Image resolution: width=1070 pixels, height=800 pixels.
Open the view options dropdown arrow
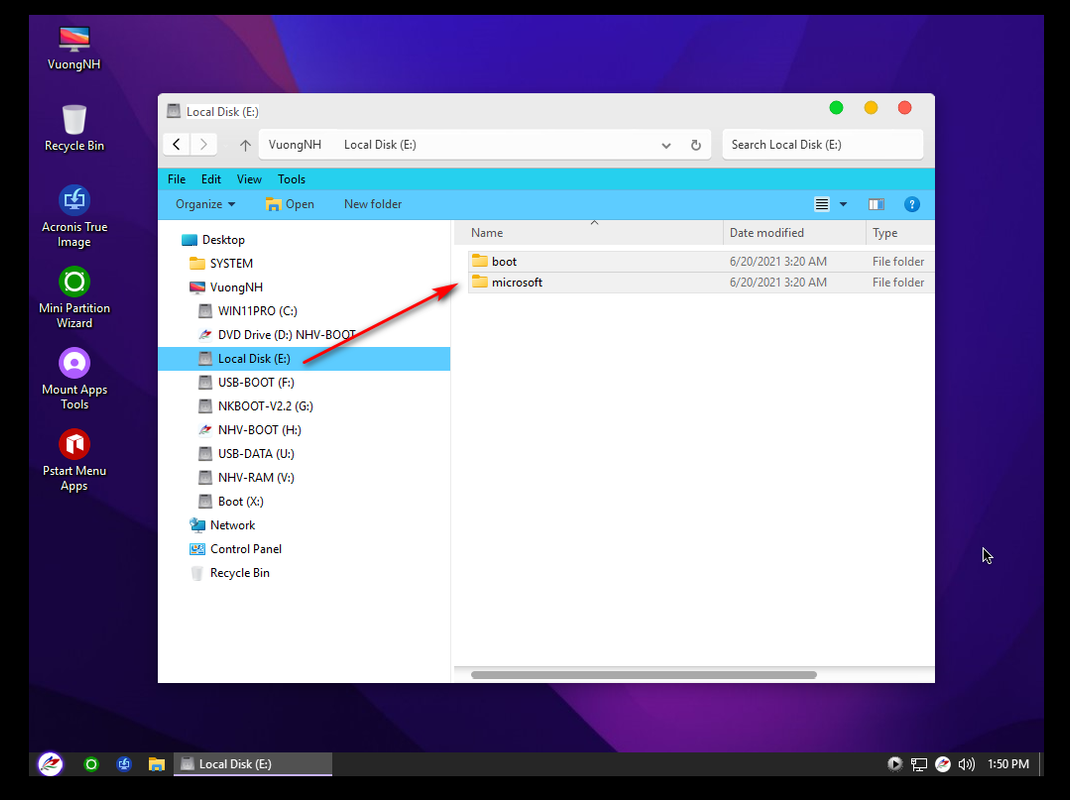tap(843, 204)
